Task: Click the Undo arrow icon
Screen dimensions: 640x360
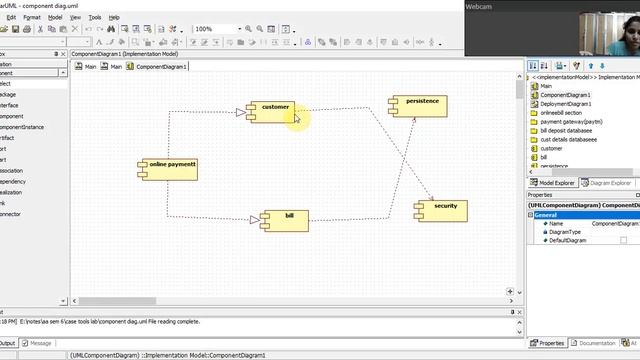Action: (x=88, y=29)
